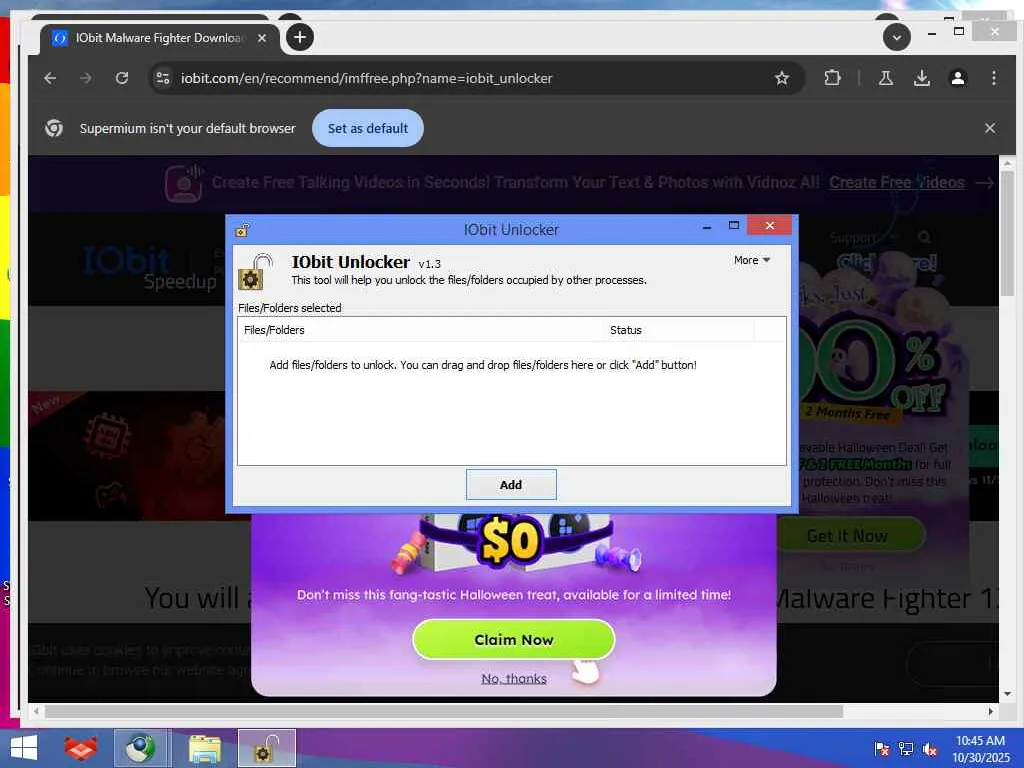Minimize the IObit Unlocker window
This screenshot has height=768, width=1024.
click(707, 227)
